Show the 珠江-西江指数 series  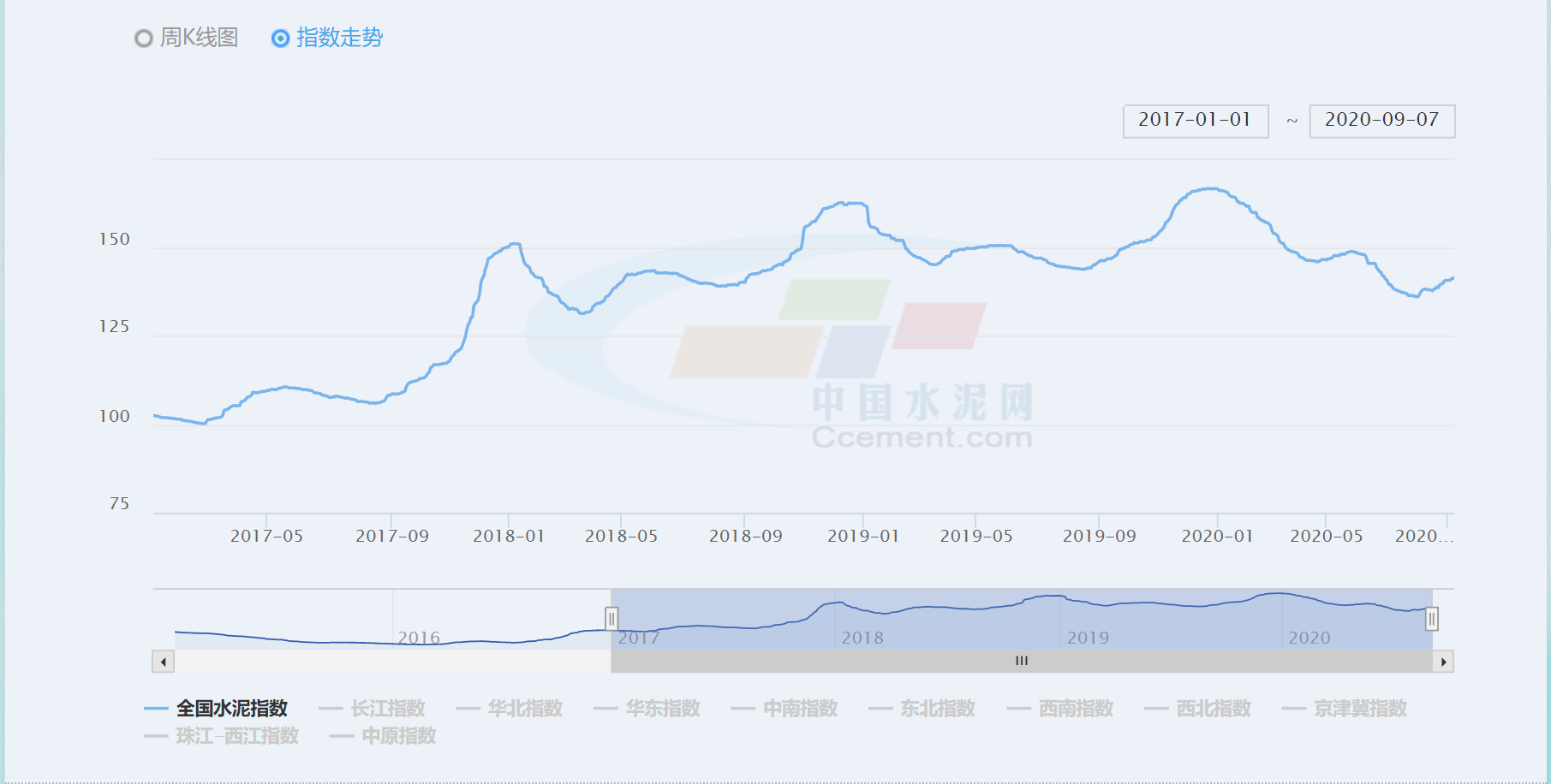pyautogui.click(x=236, y=736)
